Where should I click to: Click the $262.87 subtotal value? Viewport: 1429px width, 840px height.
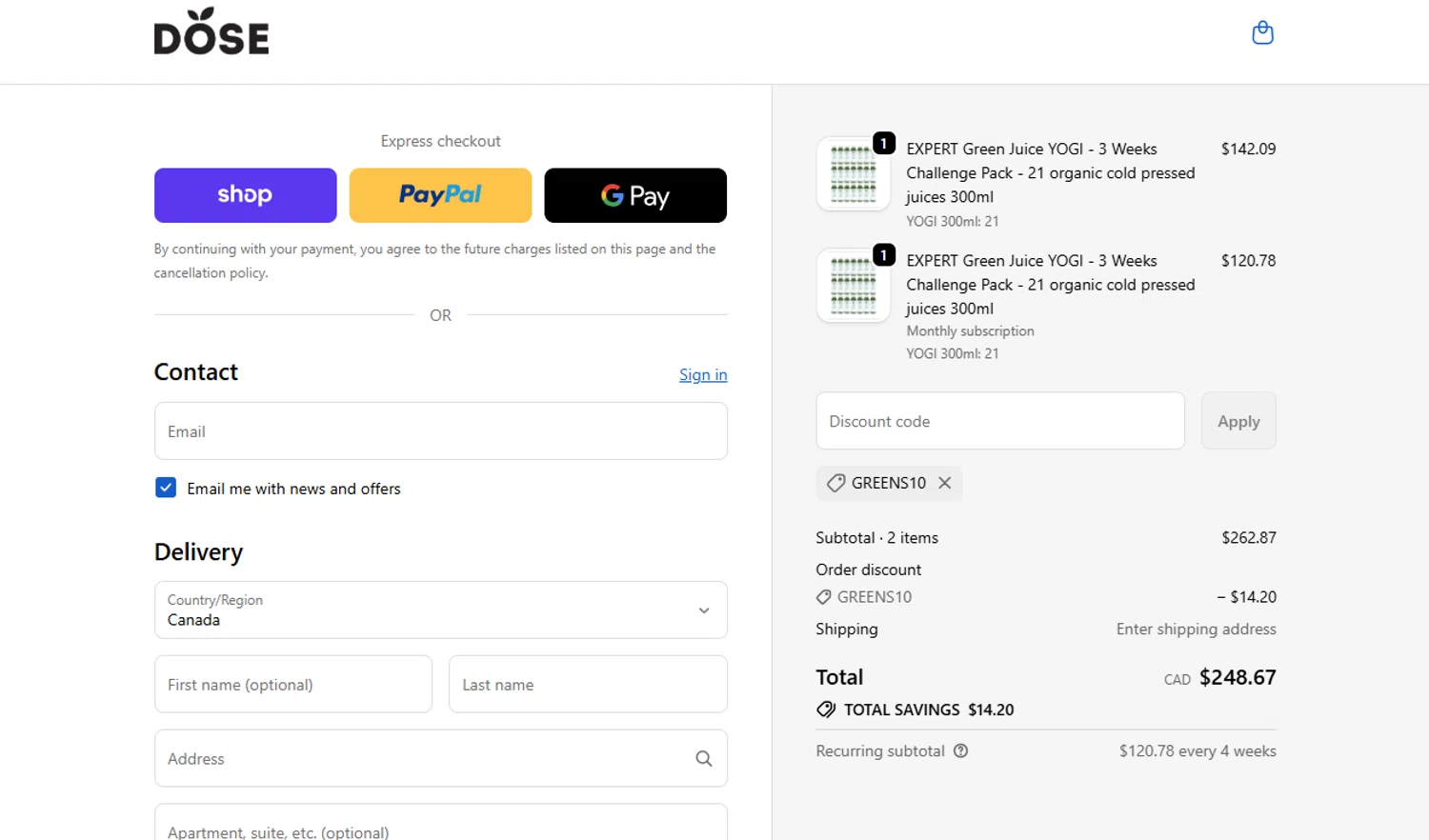coord(1249,537)
